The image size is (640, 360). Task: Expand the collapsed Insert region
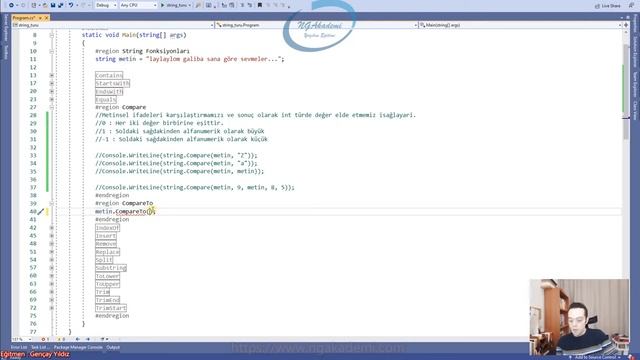[x=51, y=236]
